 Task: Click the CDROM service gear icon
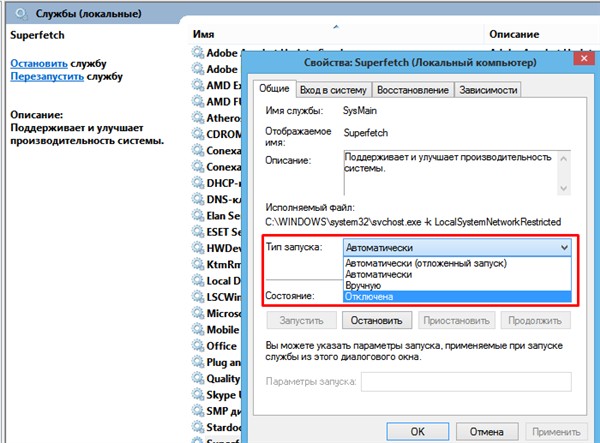198,134
